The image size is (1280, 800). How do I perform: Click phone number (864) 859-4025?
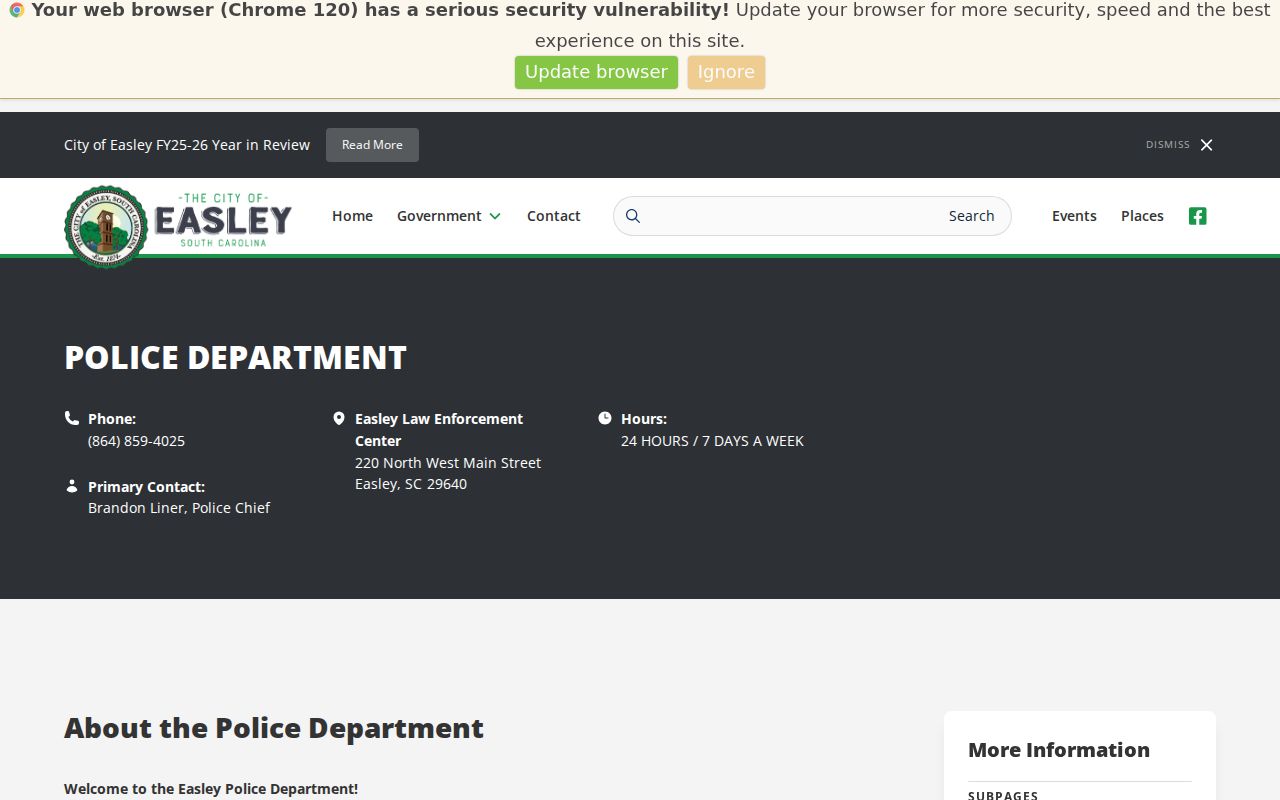(x=136, y=441)
